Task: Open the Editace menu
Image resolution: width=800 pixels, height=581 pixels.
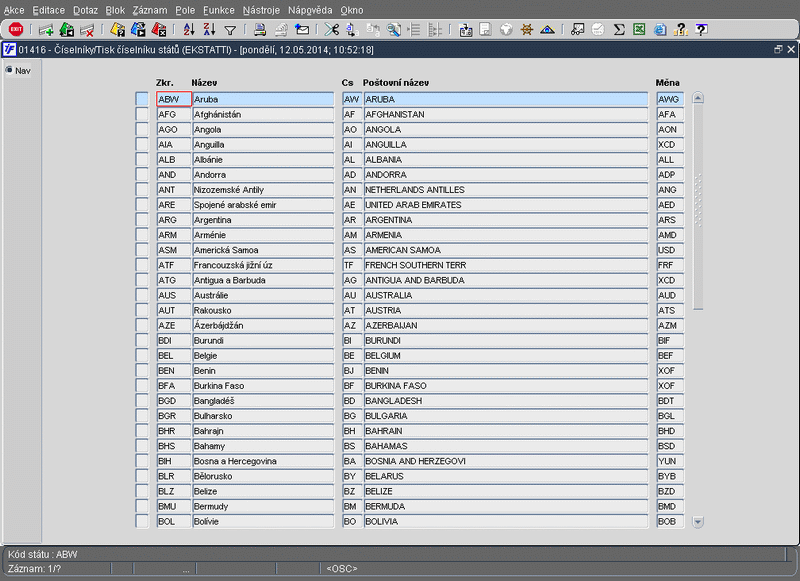Action: (x=48, y=10)
